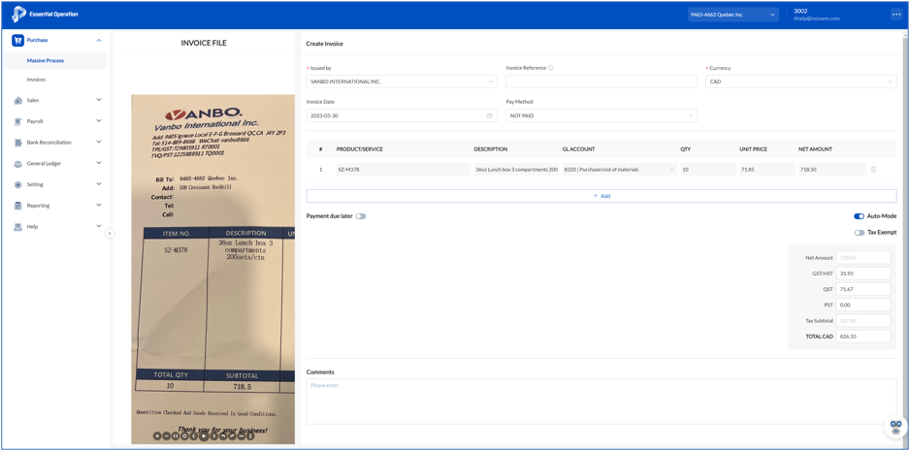Click the GST/HST field 35.93
Viewport: 910px width, 450px height.
point(863,273)
